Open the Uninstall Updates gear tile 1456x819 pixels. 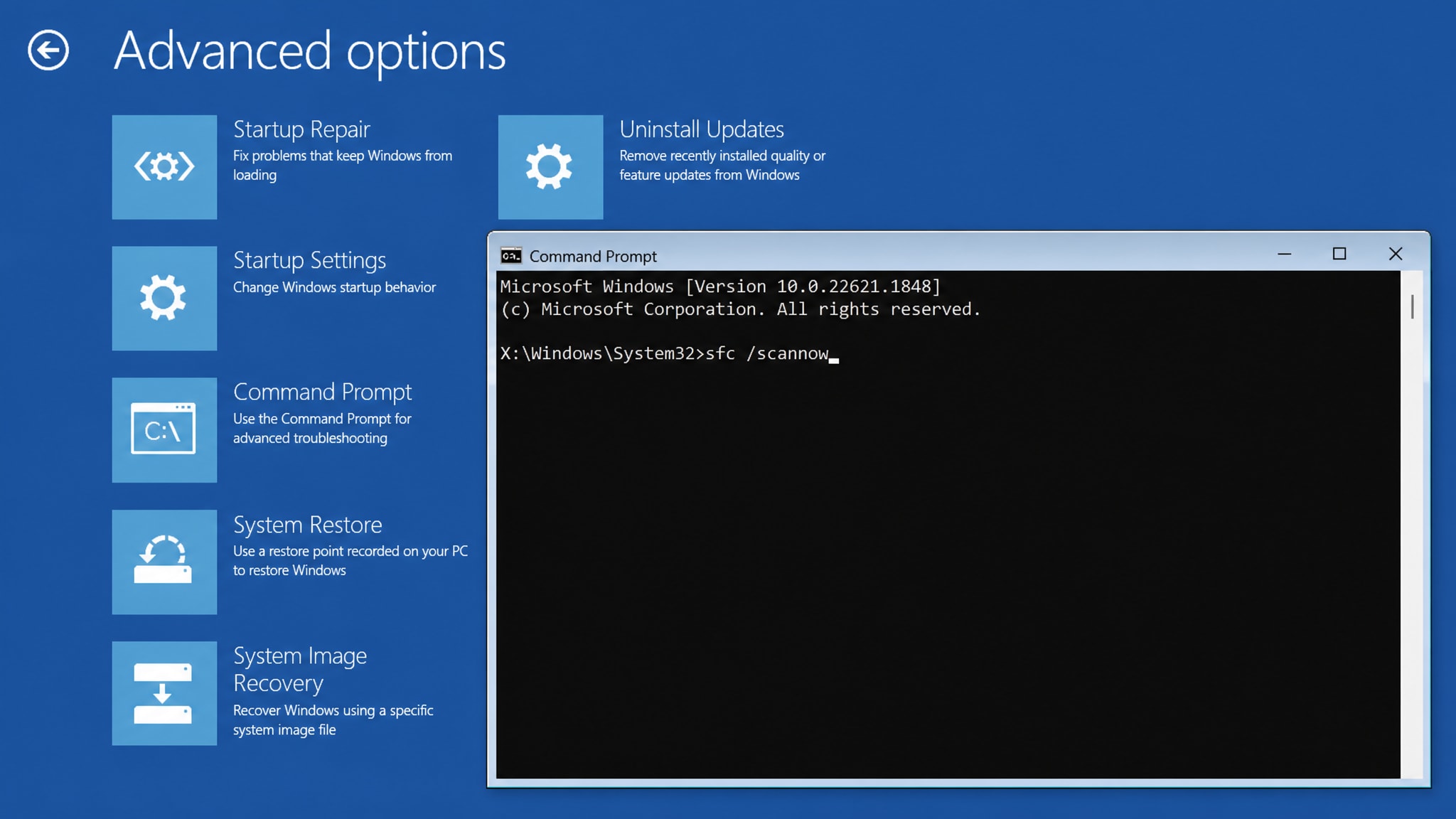click(550, 167)
